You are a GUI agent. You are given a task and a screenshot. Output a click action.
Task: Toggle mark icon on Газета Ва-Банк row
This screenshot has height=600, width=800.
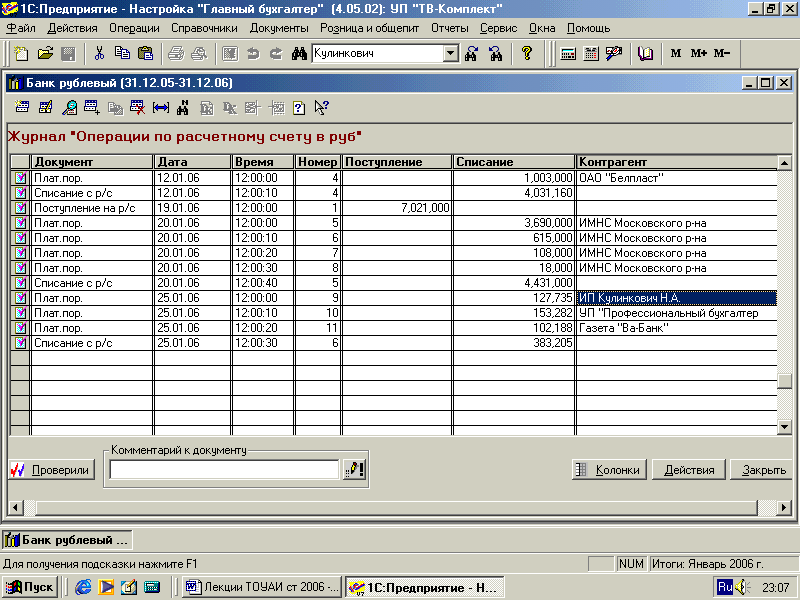click(x=20, y=328)
